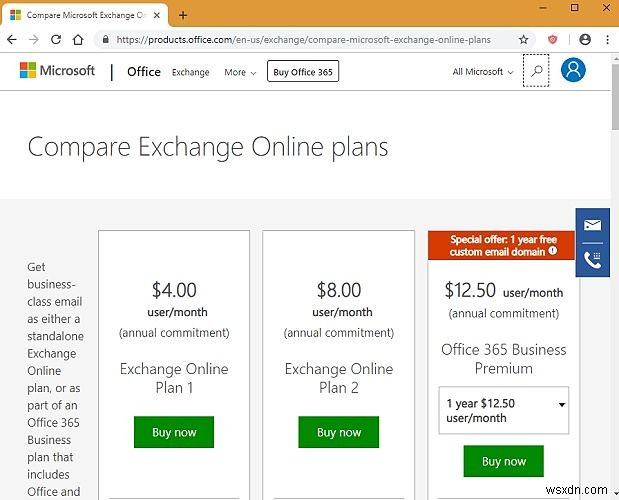The height and width of the screenshot is (500, 619).
Task: Click the email contact envelope icon
Action: (592, 226)
